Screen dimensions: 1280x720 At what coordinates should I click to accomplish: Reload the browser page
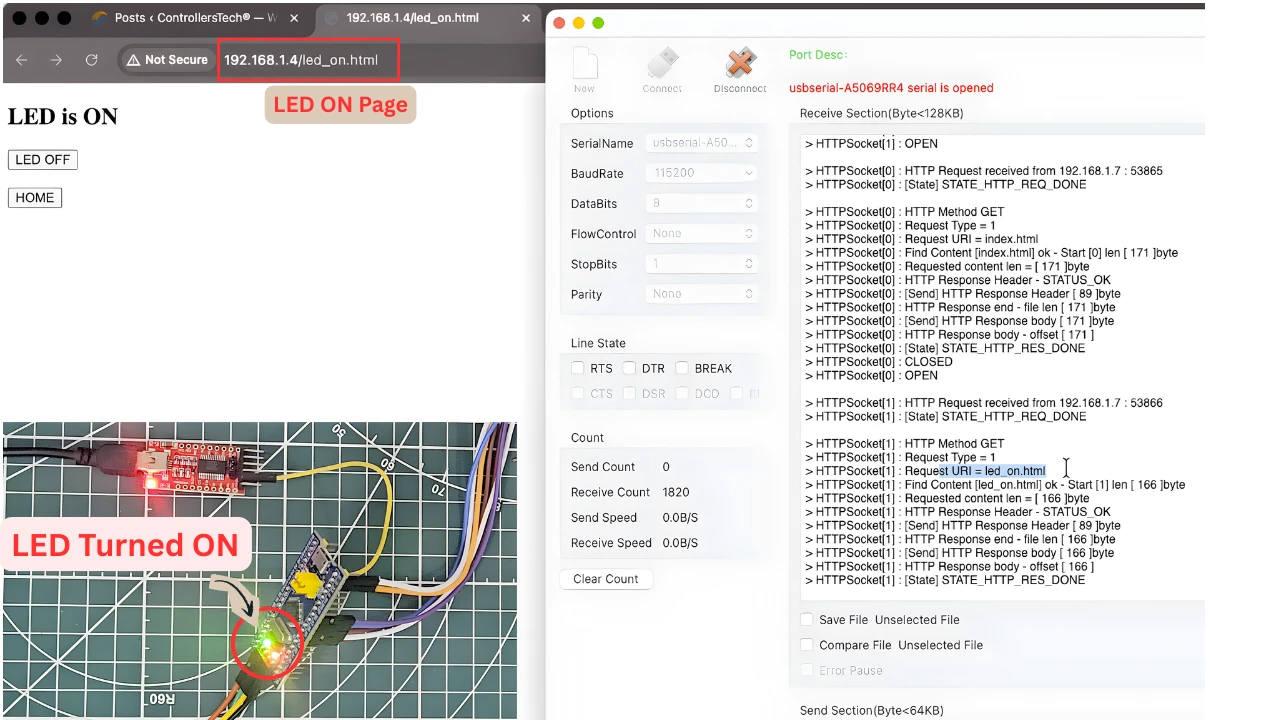(91, 60)
